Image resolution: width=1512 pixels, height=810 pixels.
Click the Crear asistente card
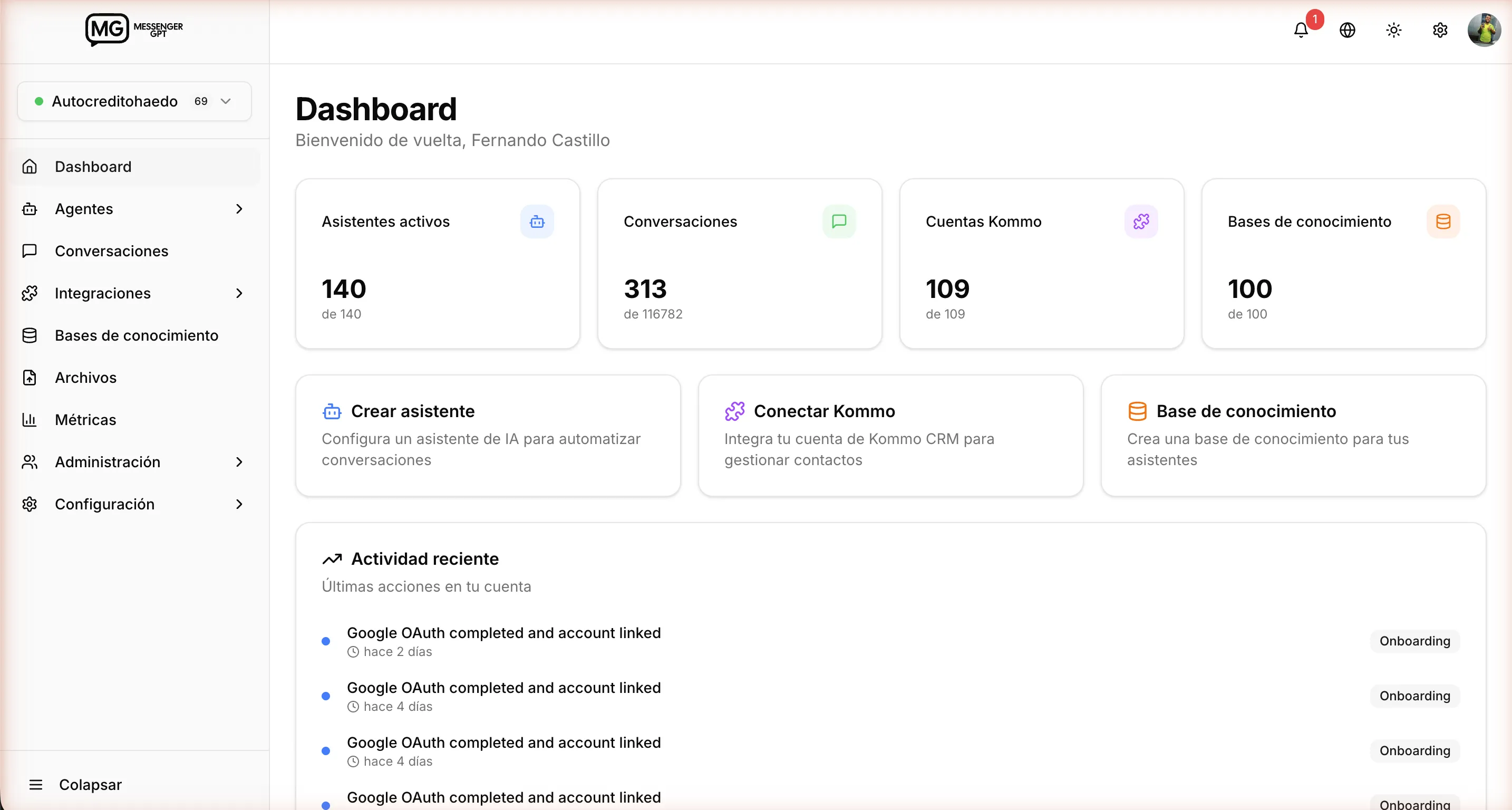click(x=488, y=436)
